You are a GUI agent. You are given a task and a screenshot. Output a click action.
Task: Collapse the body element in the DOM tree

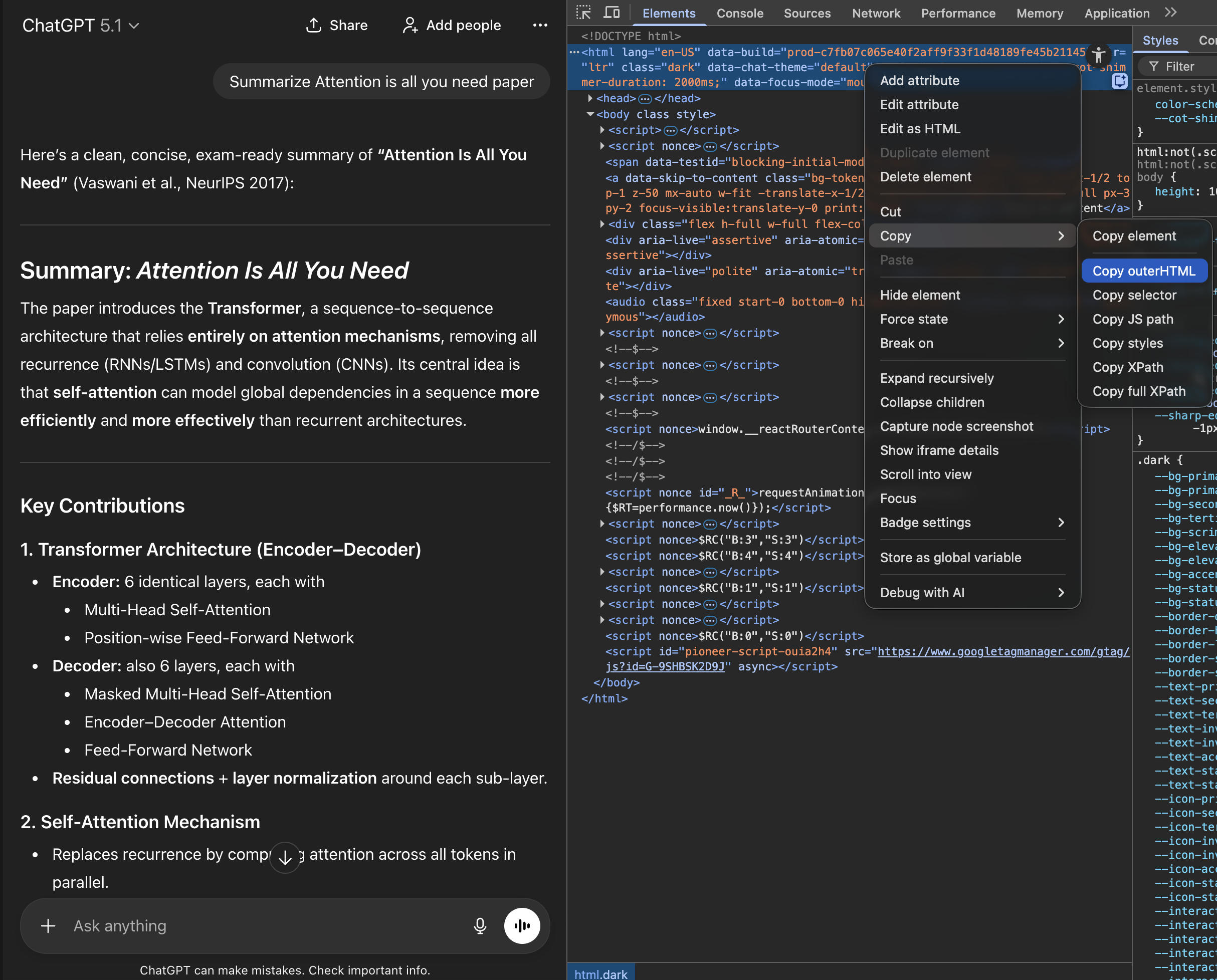[591, 114]
